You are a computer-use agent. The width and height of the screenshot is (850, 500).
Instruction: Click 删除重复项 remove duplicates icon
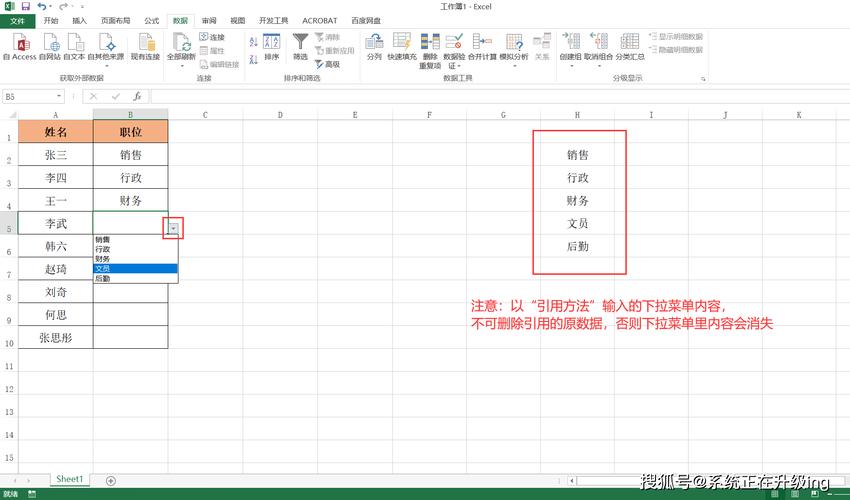(x=430, y=50)
